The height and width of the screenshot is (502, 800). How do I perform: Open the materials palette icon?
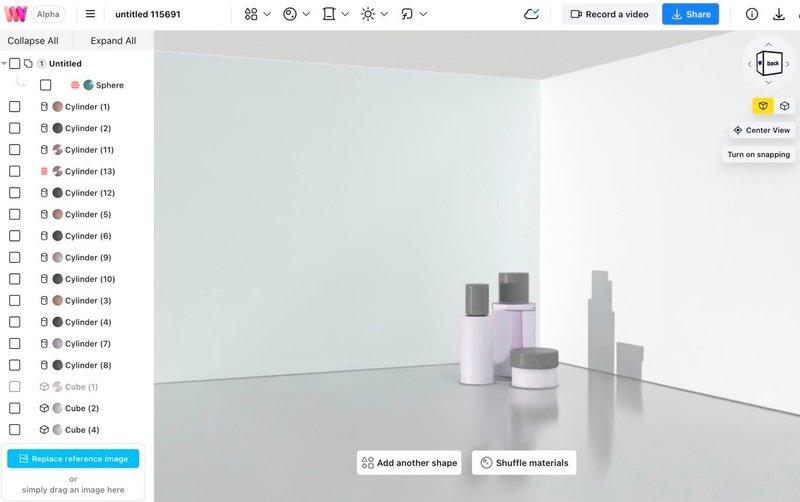coord(290,14)
